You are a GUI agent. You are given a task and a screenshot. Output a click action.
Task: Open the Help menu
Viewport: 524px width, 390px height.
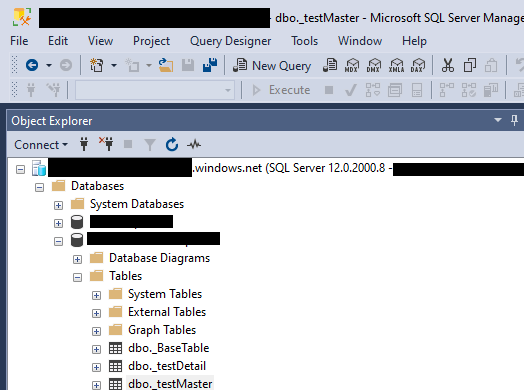coord(414,41)
